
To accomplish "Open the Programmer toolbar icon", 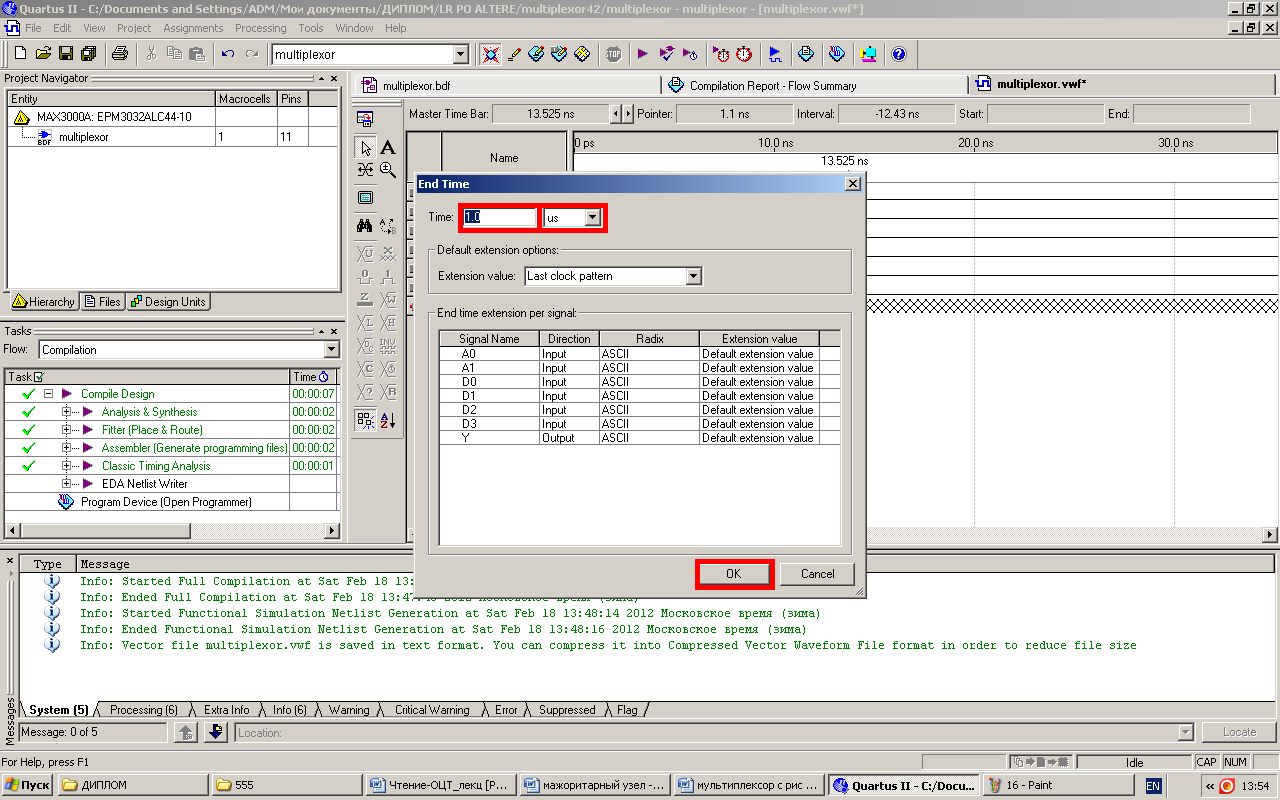I will [x=837, y=54].
